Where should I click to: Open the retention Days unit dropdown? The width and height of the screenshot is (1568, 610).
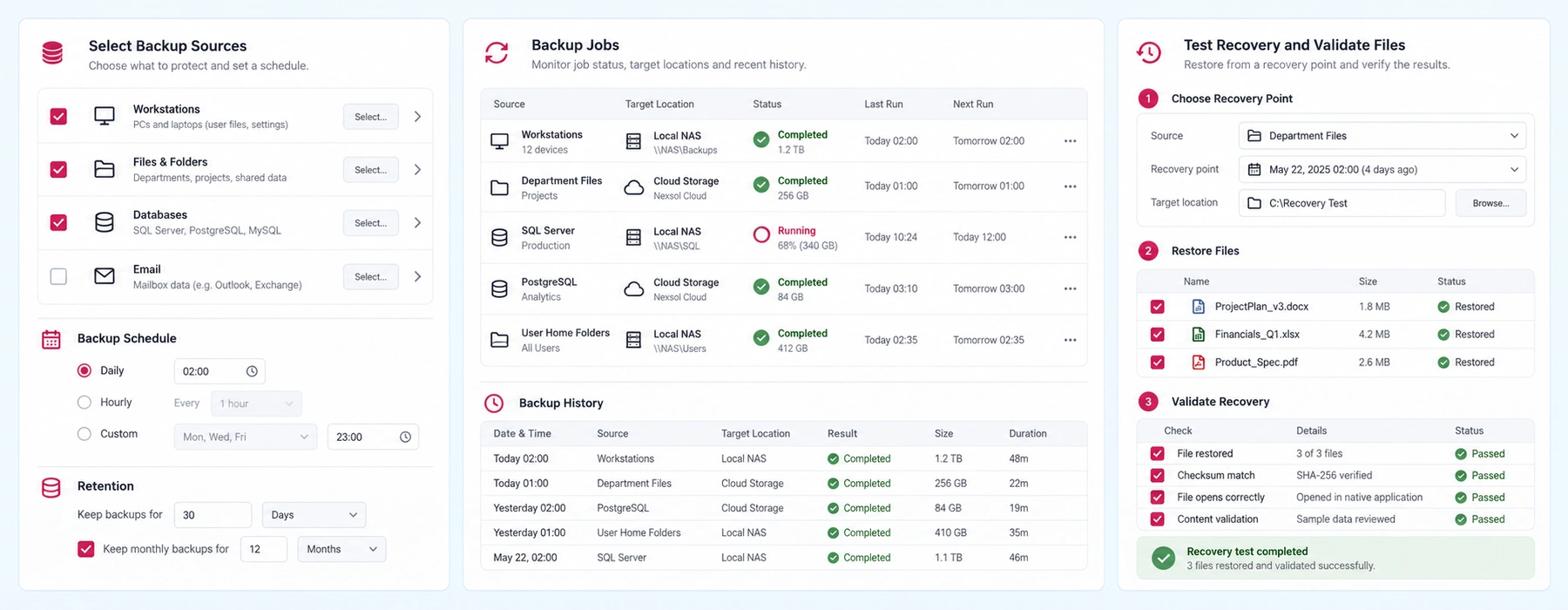point(314,515)
